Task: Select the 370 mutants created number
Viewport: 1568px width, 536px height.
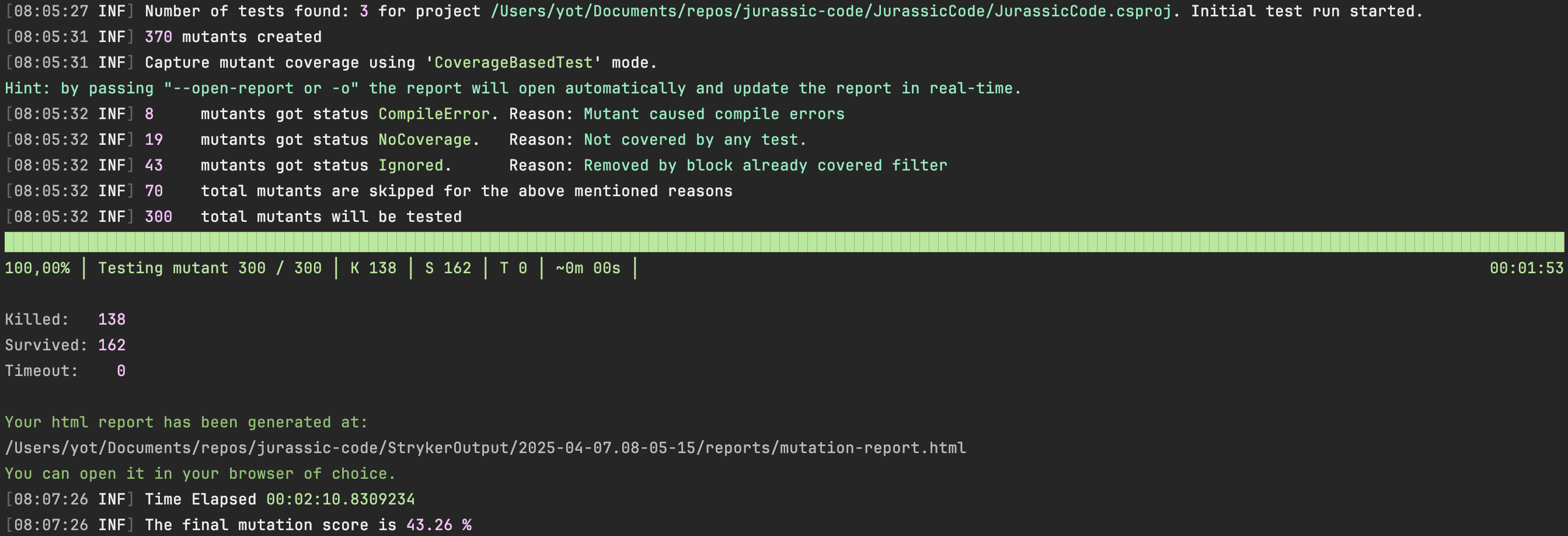Action: 158,37
